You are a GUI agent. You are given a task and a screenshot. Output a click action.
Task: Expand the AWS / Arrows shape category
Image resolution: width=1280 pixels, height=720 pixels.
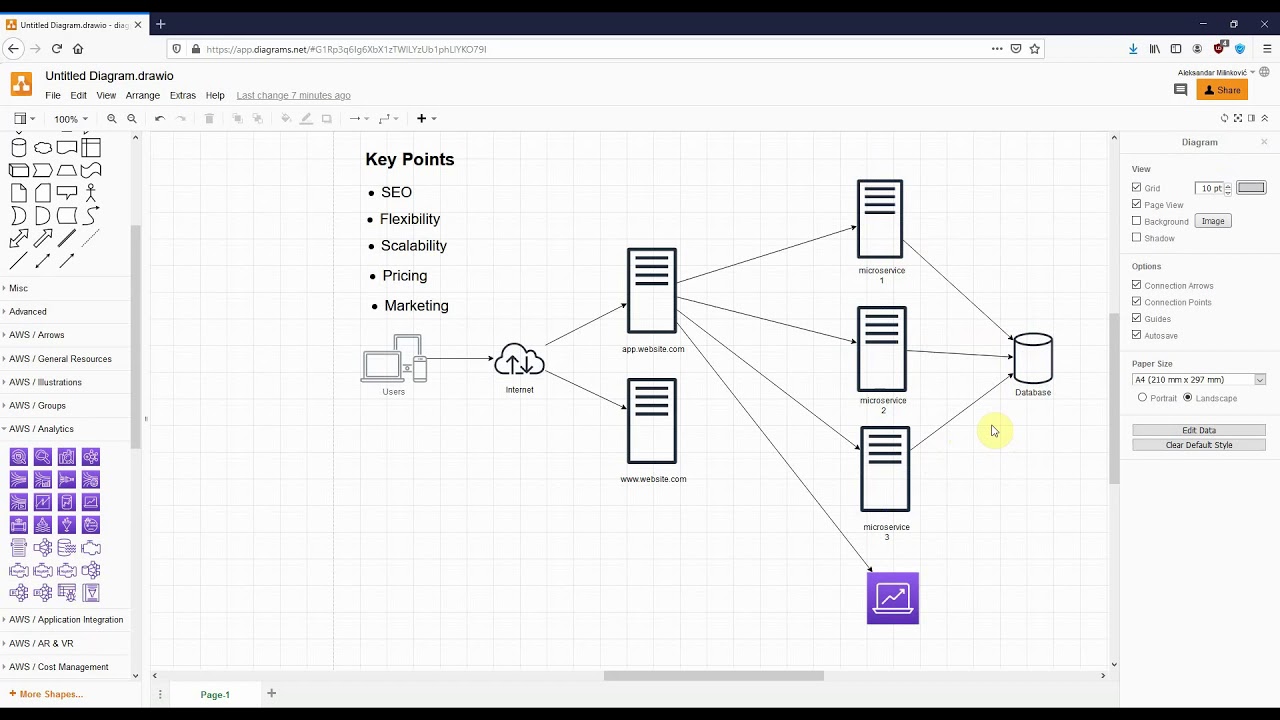[x=37, y=335]
